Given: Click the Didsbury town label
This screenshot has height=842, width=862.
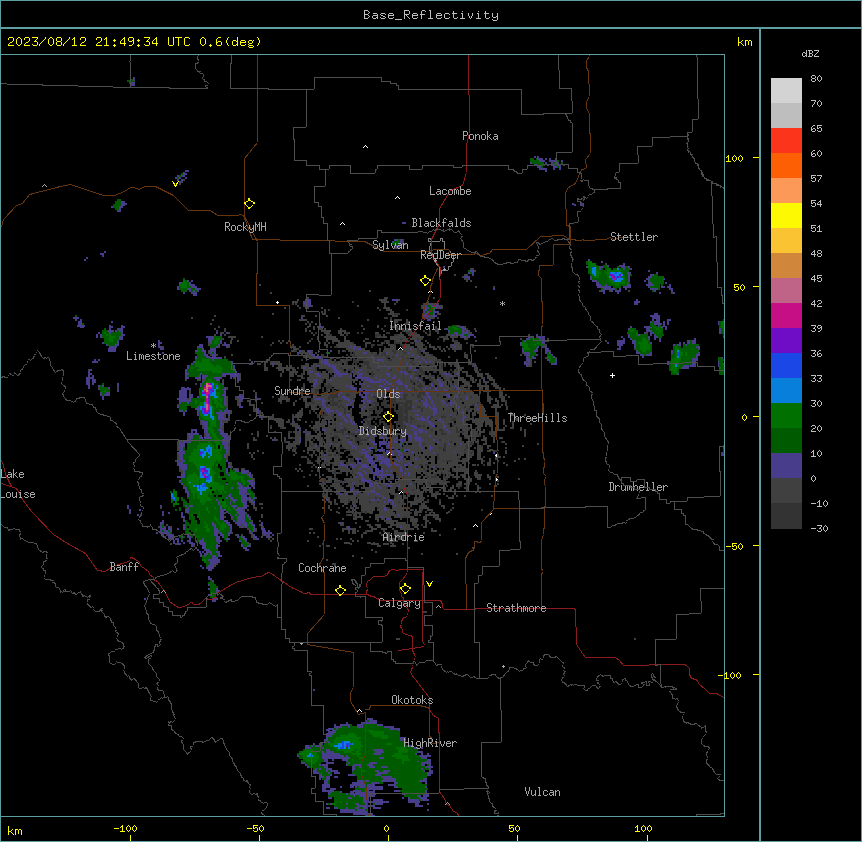Looking at the screenshot, I should [x=383, y=431].
